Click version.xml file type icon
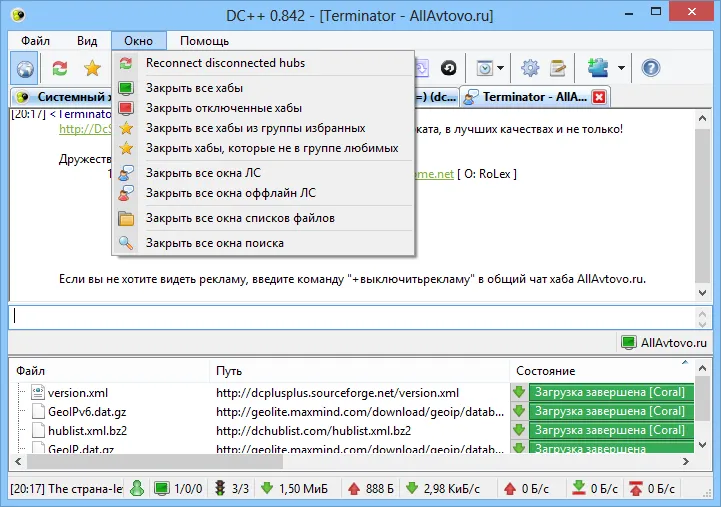 (38, 393)
